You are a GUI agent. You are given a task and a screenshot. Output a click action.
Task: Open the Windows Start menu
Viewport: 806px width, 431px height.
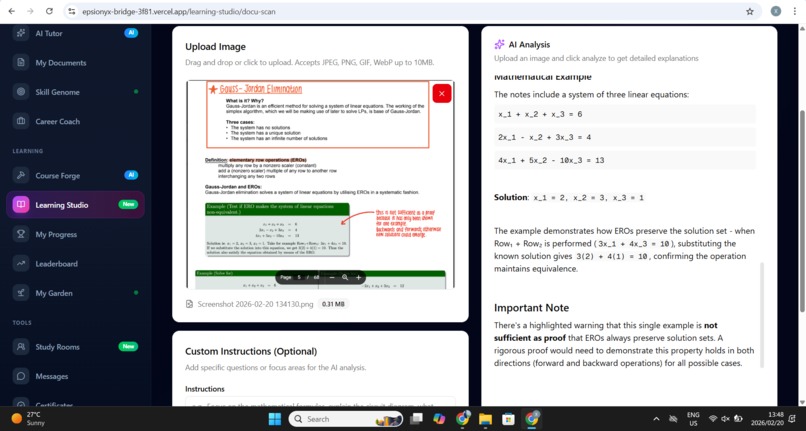tap(275, 419)
